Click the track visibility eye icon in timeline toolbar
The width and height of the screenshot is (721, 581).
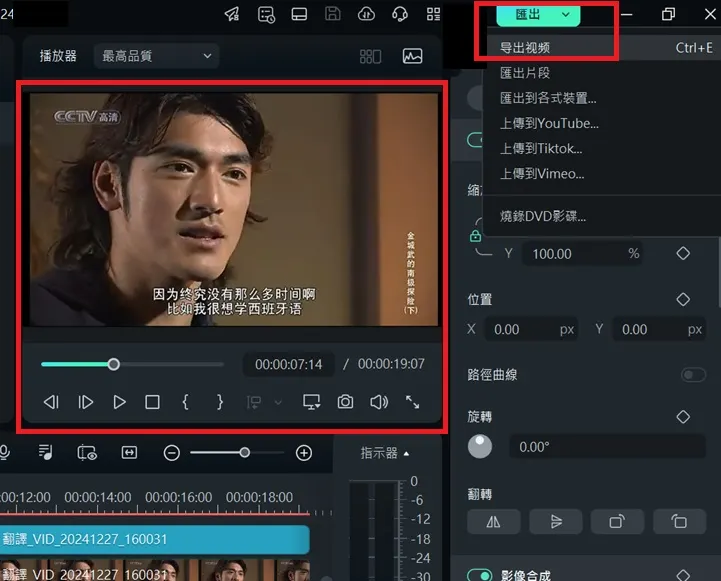click(x=86, y=453)
